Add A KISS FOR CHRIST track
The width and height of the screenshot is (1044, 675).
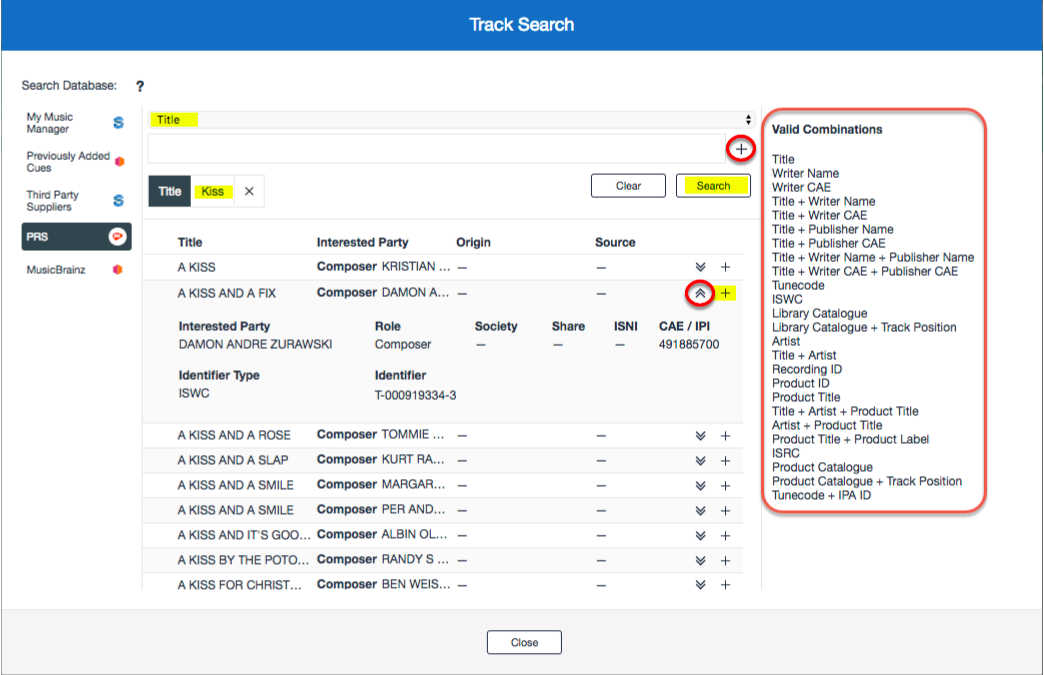click(x=726, y=584)
